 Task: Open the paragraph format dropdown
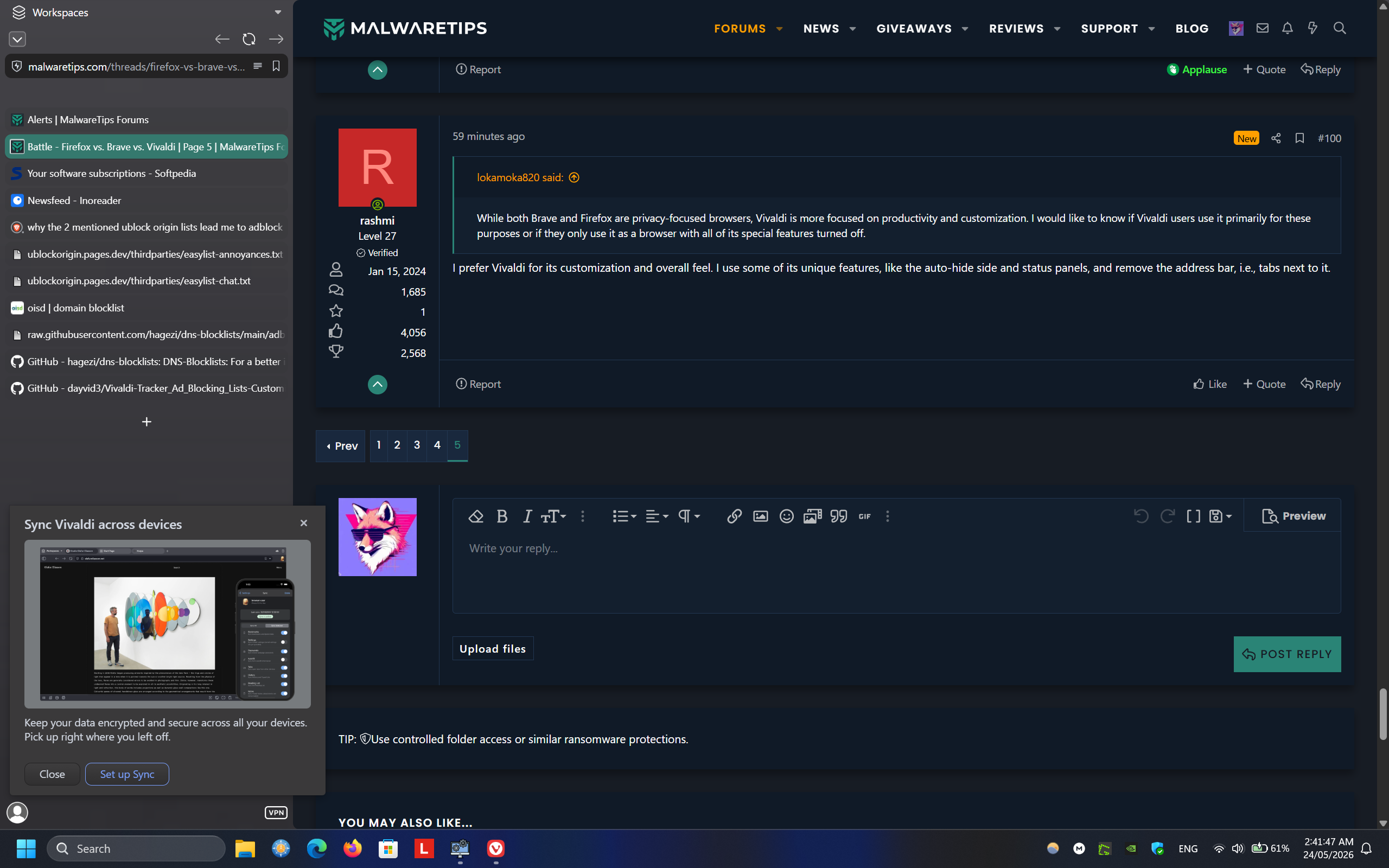point(689,516)
